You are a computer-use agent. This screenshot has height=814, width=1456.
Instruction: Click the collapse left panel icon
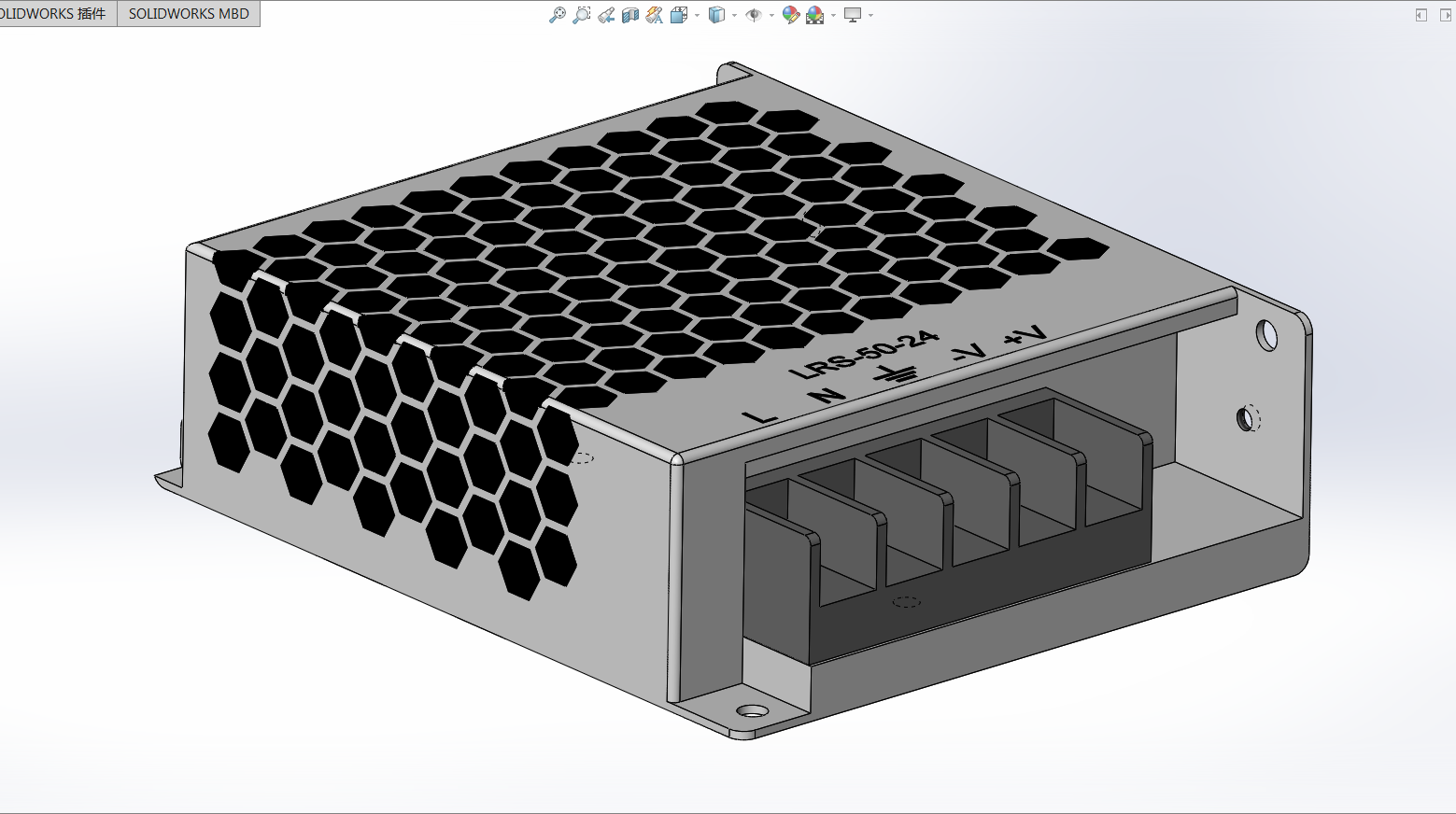(1421, 15)
